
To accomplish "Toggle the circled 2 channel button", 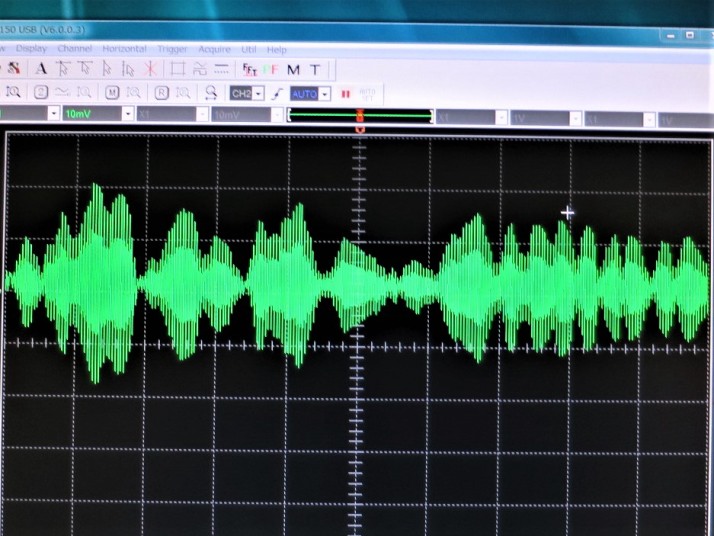I will pos(41,93).
